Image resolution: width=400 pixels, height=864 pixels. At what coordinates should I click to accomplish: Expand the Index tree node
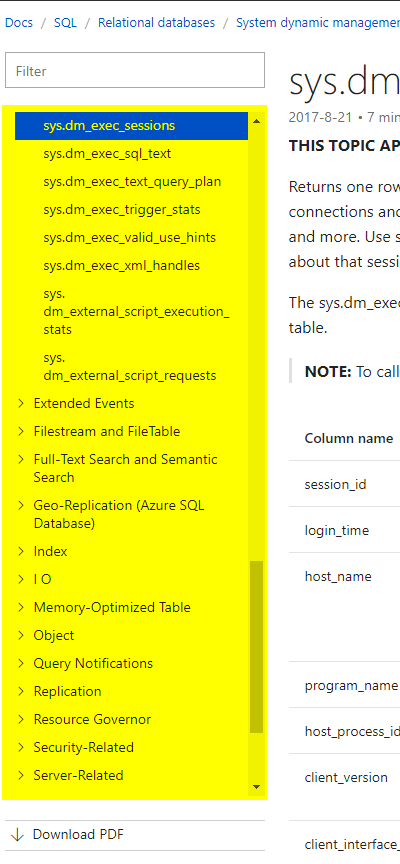pos(21,552)
